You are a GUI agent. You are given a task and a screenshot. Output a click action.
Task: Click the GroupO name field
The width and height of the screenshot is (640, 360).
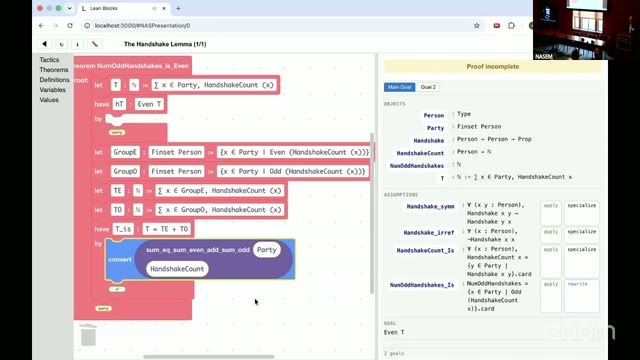point(125,171)
